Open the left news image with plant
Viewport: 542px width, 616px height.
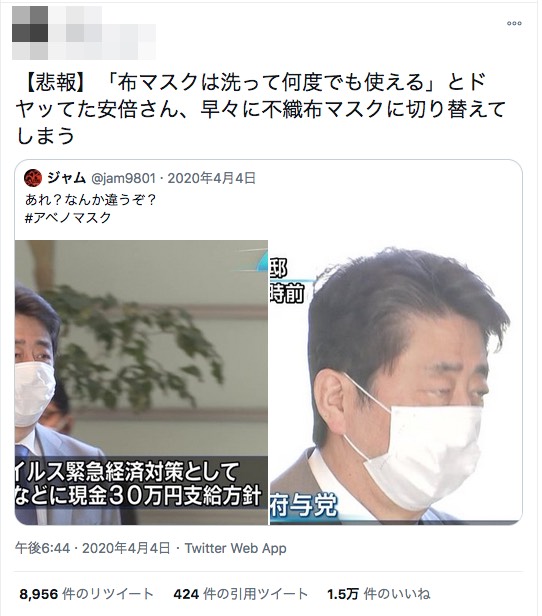click(x=141, y=382)
